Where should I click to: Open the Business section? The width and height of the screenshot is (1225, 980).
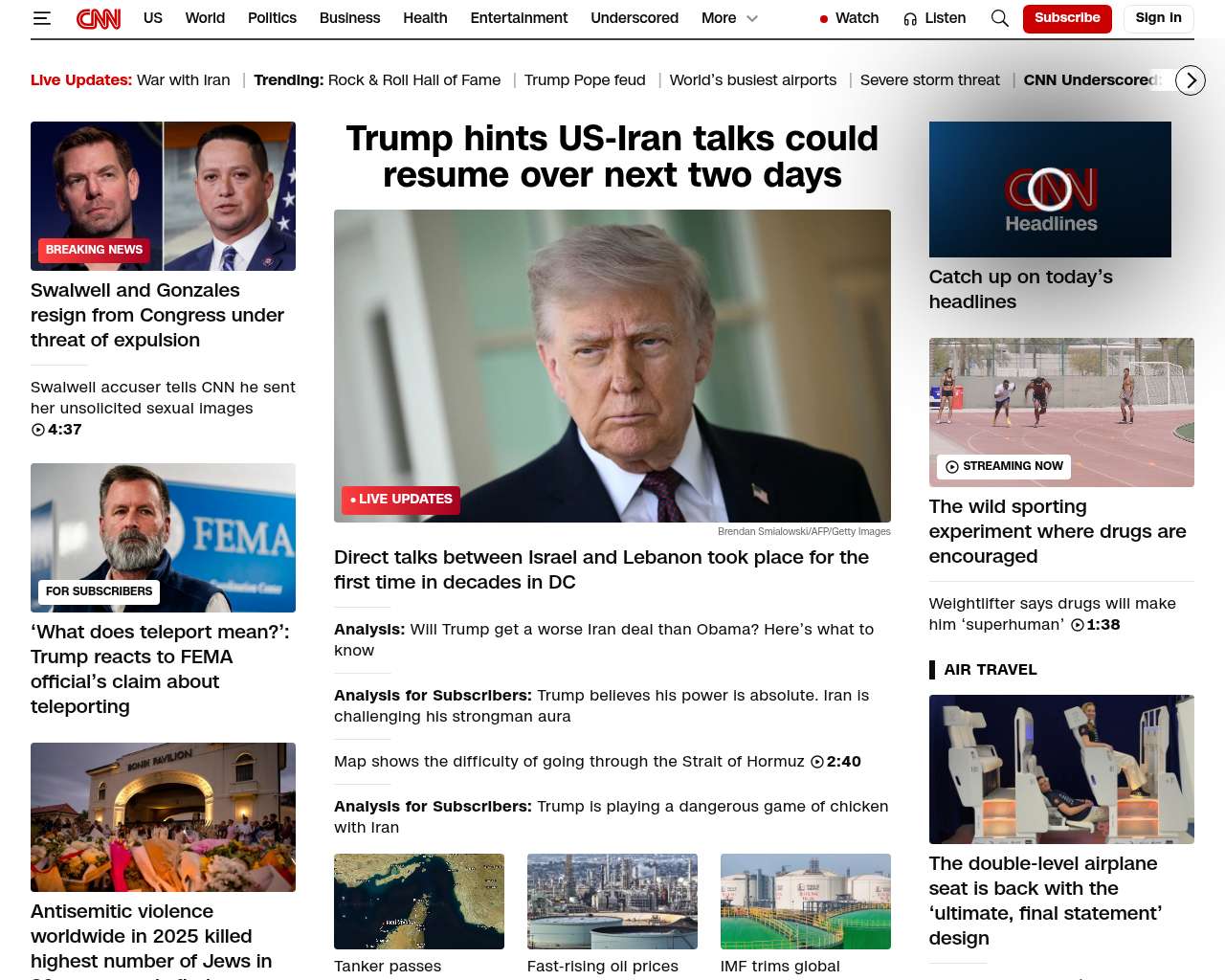(x=350, y=18)
